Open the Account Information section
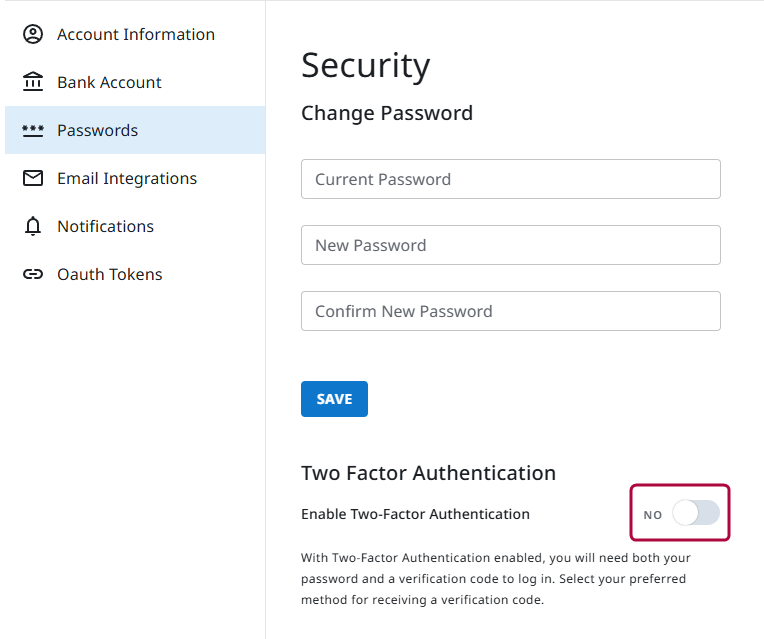The height and width of the screenshot is (639, 764). [x=135, y=35]
